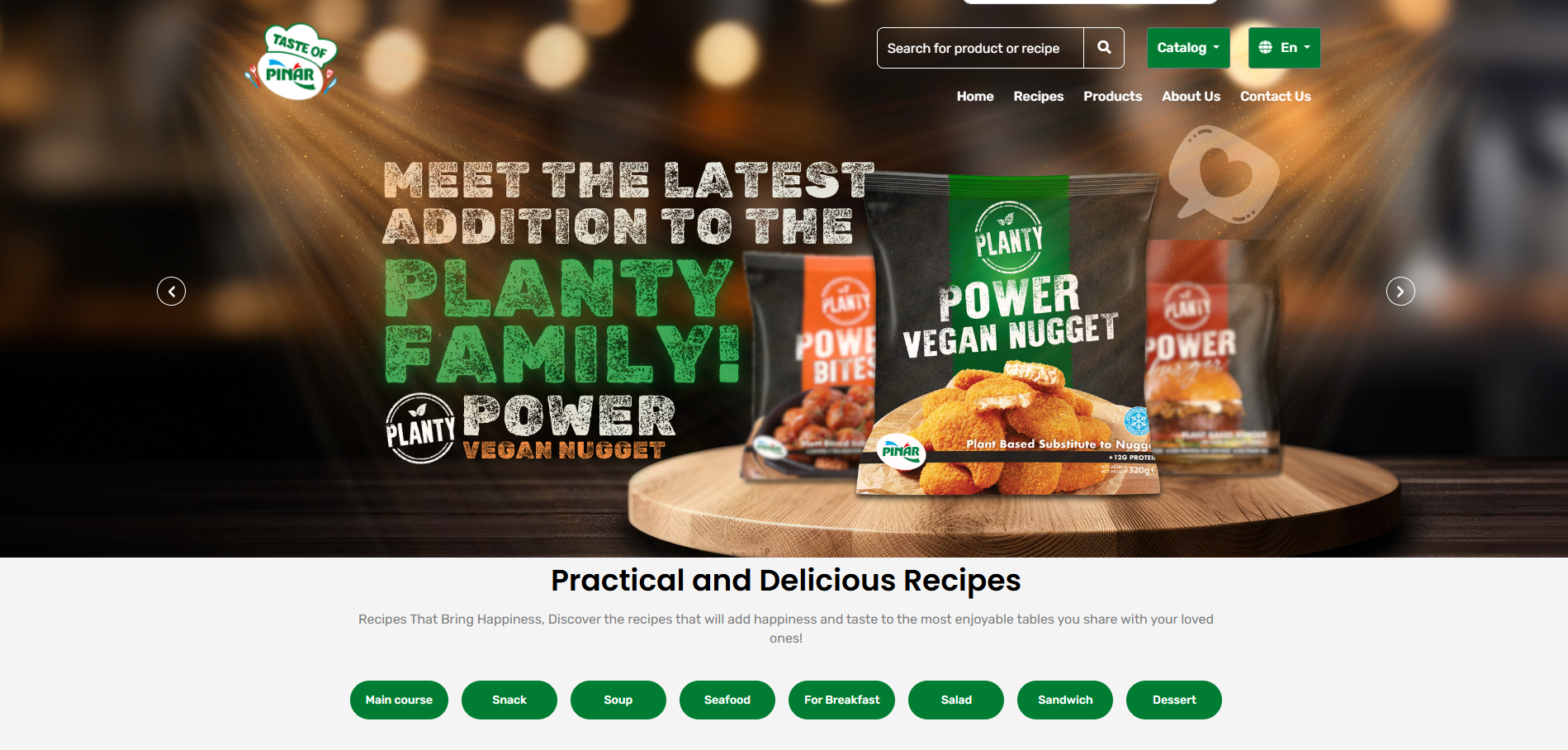Click the globe language icon
The image size is (1568, 750).
pos(1265,48)
